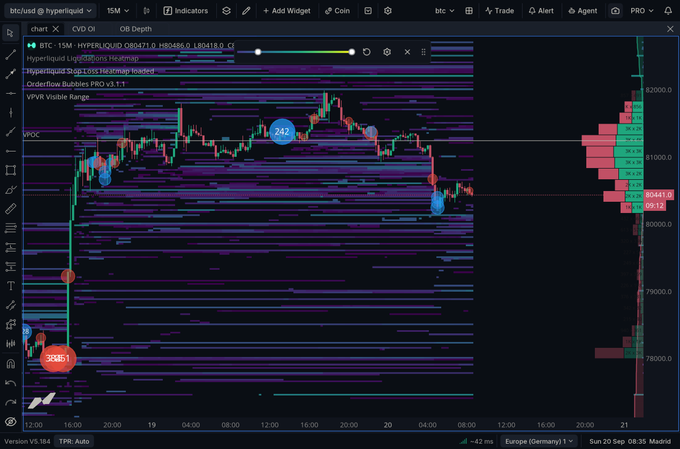Select the trend line drawing tool

pyautogui.click(x=10, y=54)
